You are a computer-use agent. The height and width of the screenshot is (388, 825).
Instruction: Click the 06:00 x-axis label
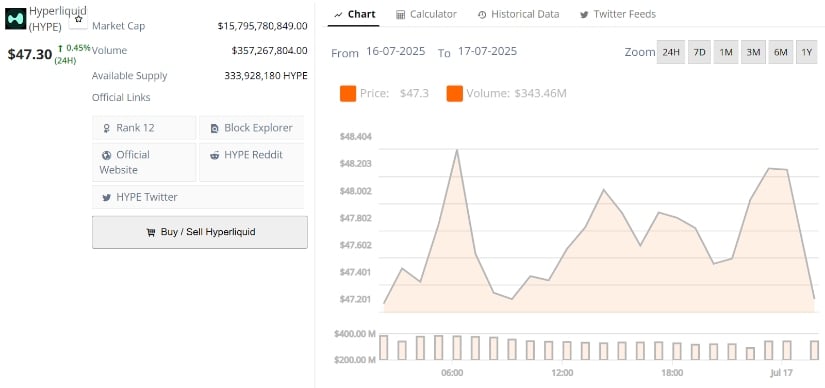(x=452, y=373)
